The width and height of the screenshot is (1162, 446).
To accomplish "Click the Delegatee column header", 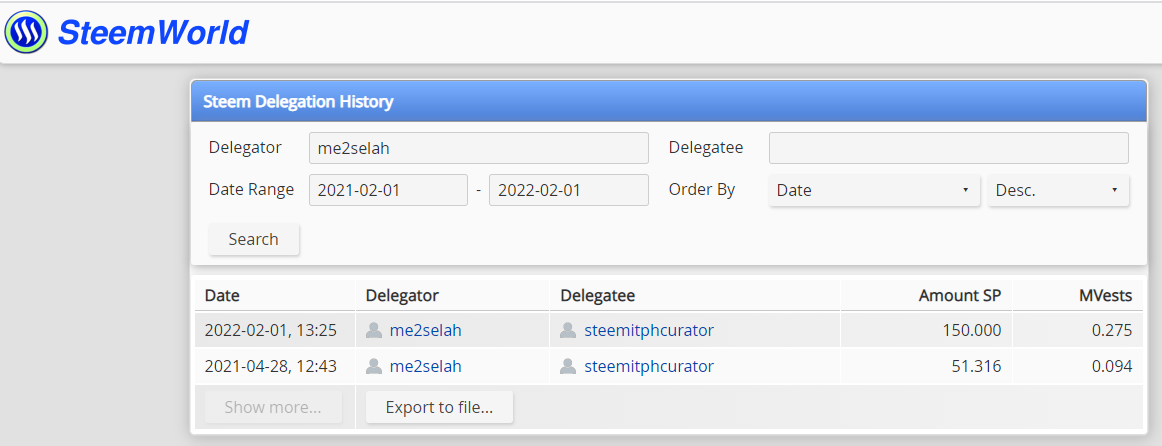I will point(598,296).
